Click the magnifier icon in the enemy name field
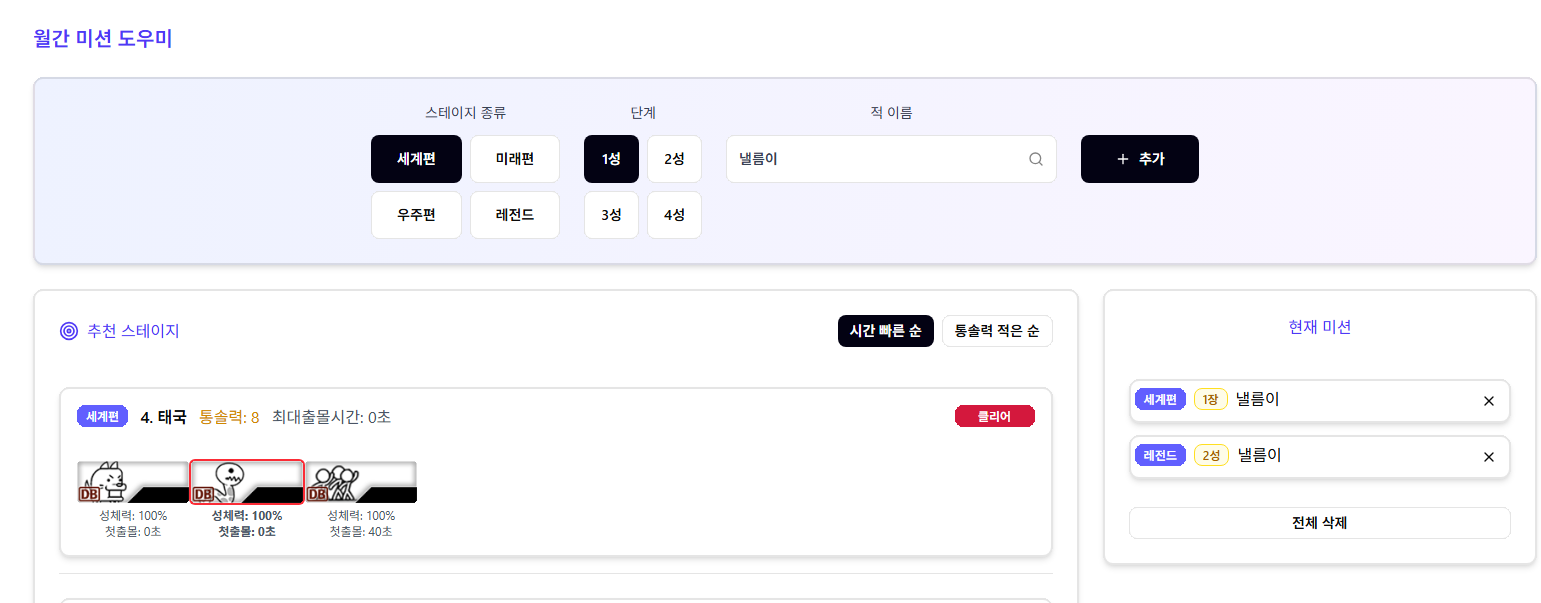 tap(1036, 159)
